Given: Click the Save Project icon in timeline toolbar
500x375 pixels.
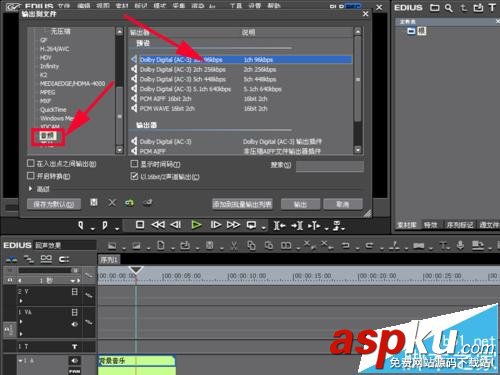Looking at the screenshot, I should coord(209,246).
